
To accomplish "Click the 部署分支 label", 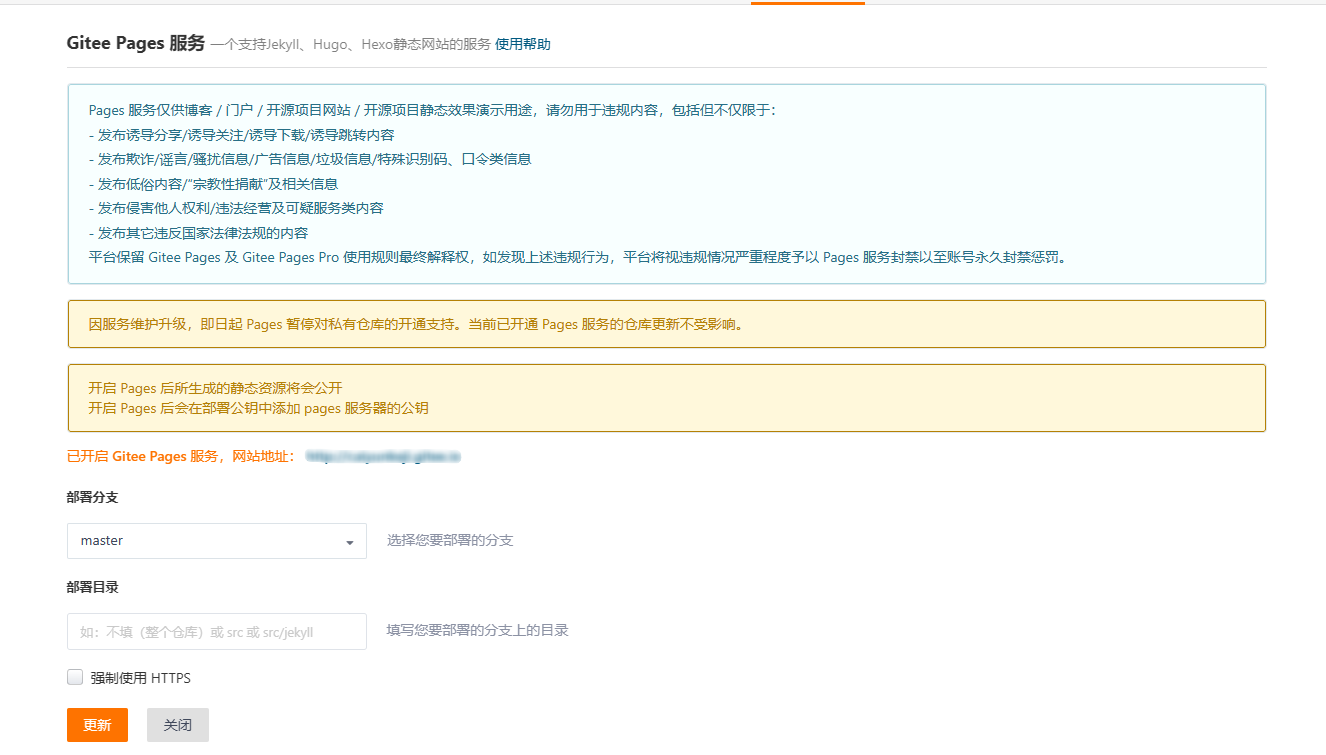I will 93,497.
